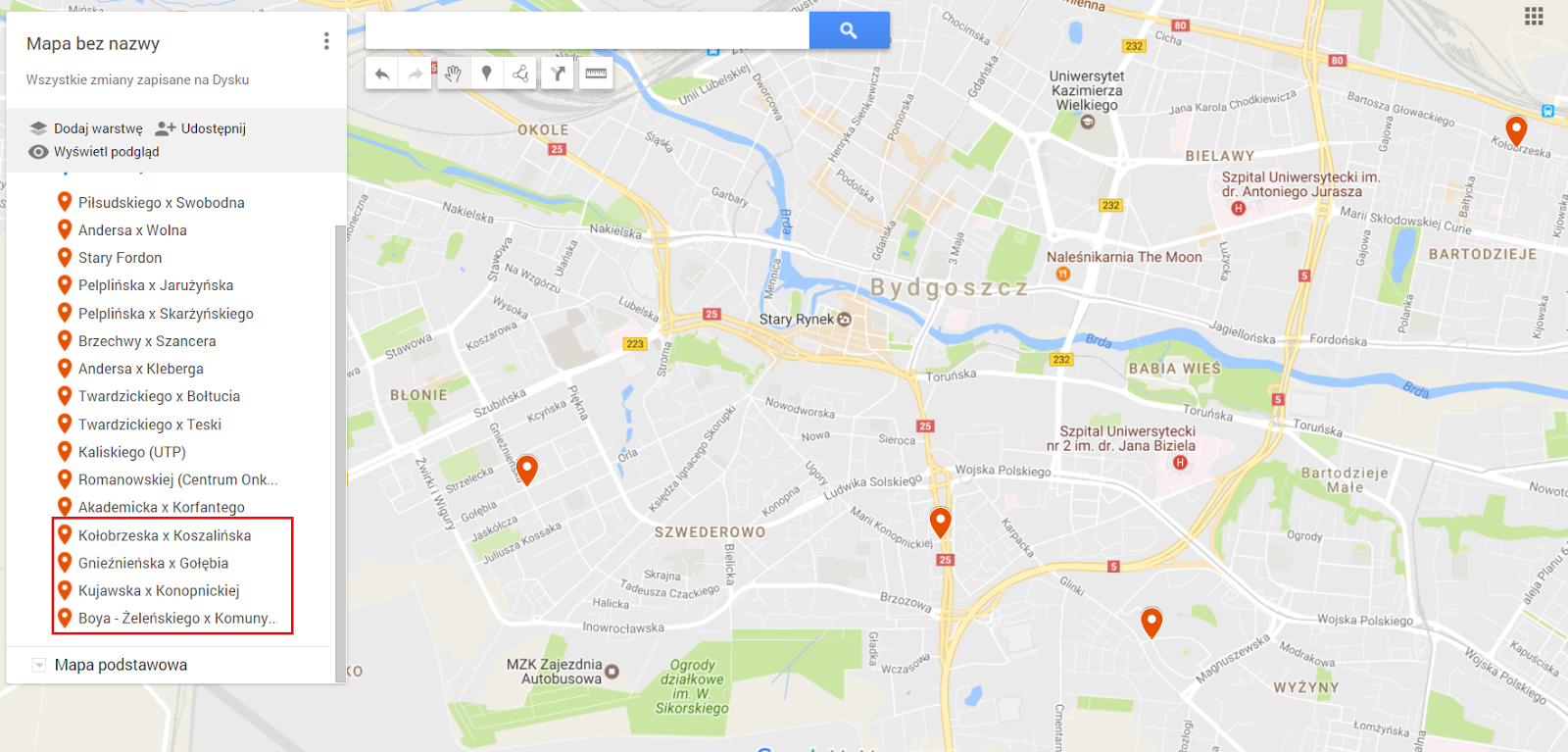Viewport: 1568px width, 752px height.
Task: Select the hand pan tool
Action: pyautogui.click(x=452, y=74)
